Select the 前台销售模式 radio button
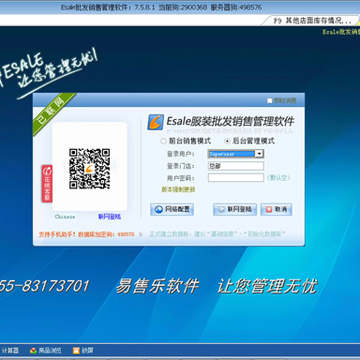Viewport: 360px width, 360px height. point(164,141)
